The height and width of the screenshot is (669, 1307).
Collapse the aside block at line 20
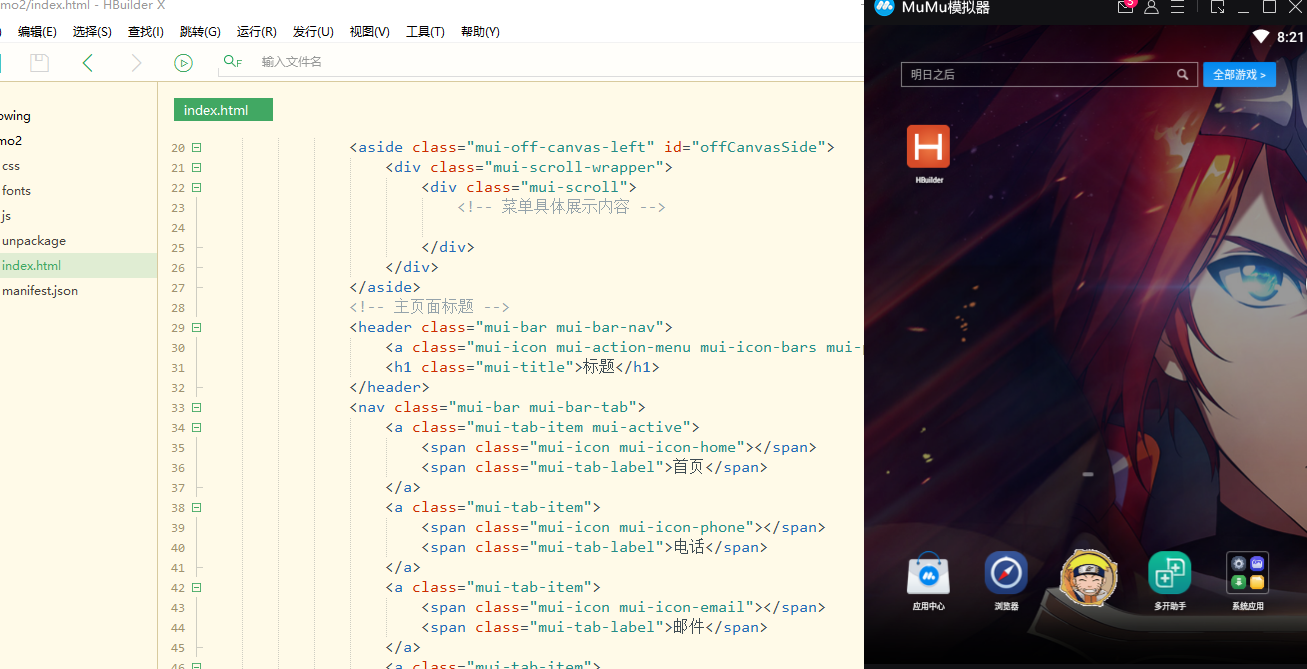pos(197,148)
